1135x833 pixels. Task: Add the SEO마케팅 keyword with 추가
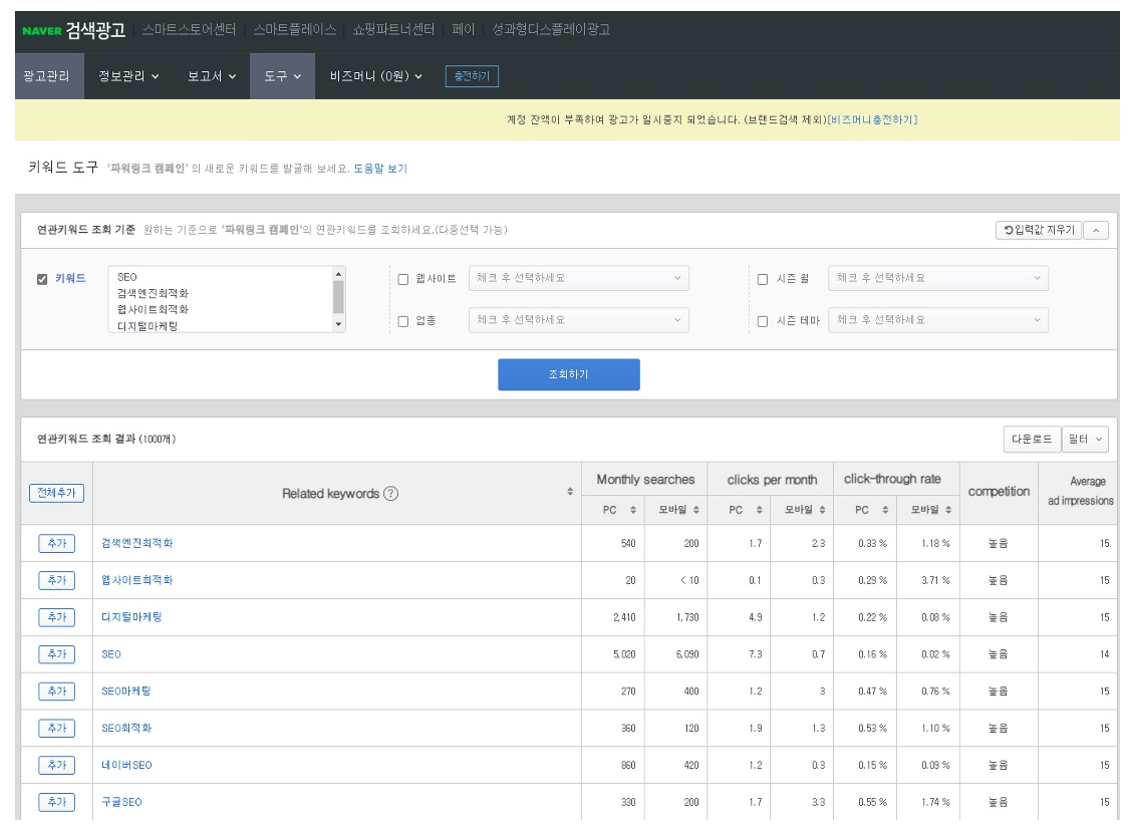[56, 691]
